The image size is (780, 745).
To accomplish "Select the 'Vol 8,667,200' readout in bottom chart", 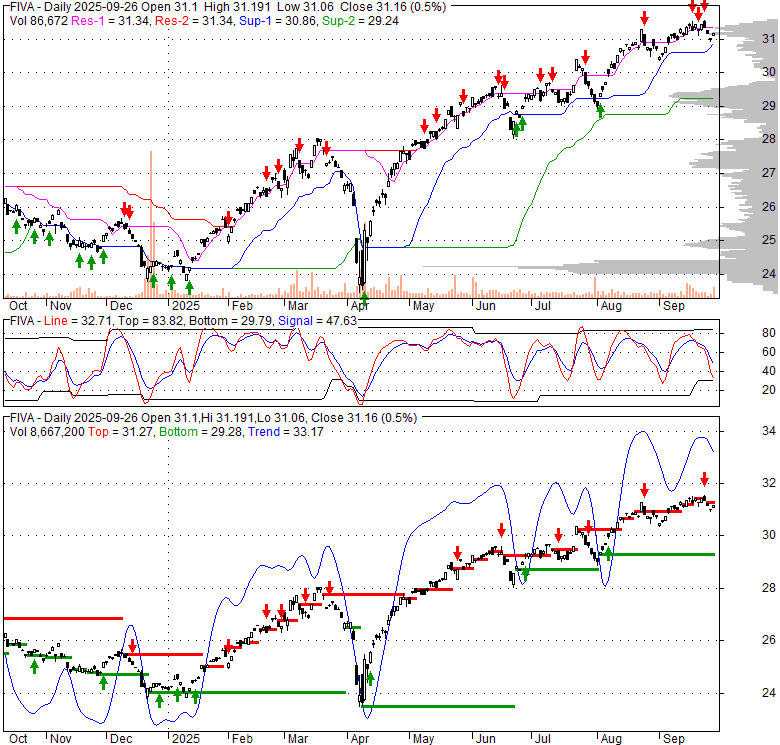I will click(47, 432).
